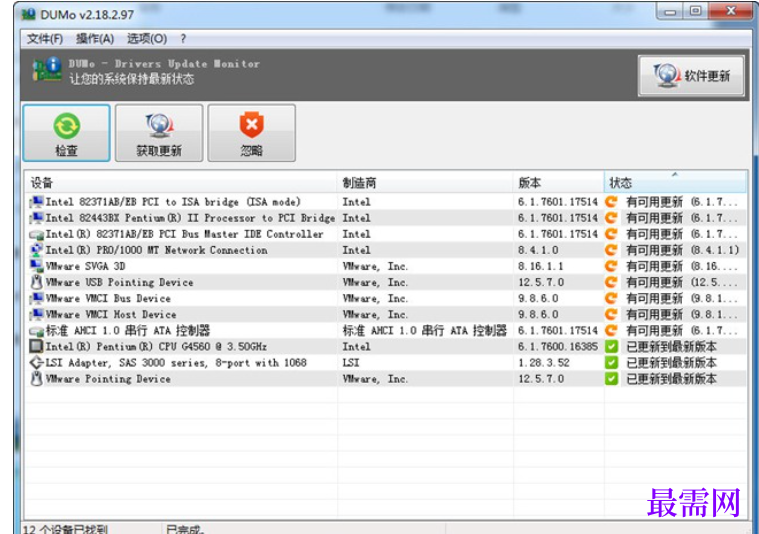Click green check icon for VMware Pointing Device
The height and width of the screenshot is (534, 759).
click(611, 379)
